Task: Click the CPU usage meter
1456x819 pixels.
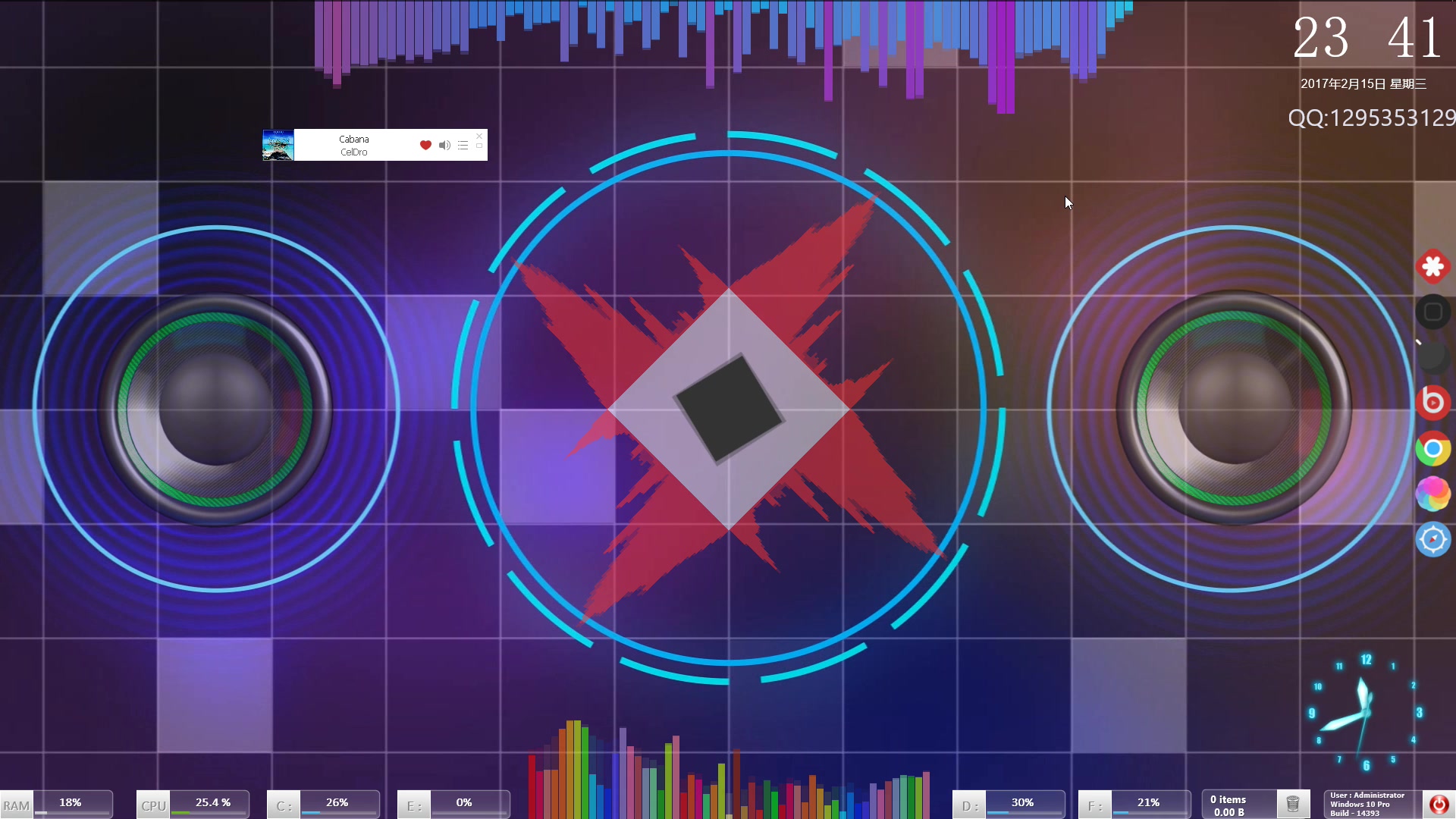Action: coord(193,804)
